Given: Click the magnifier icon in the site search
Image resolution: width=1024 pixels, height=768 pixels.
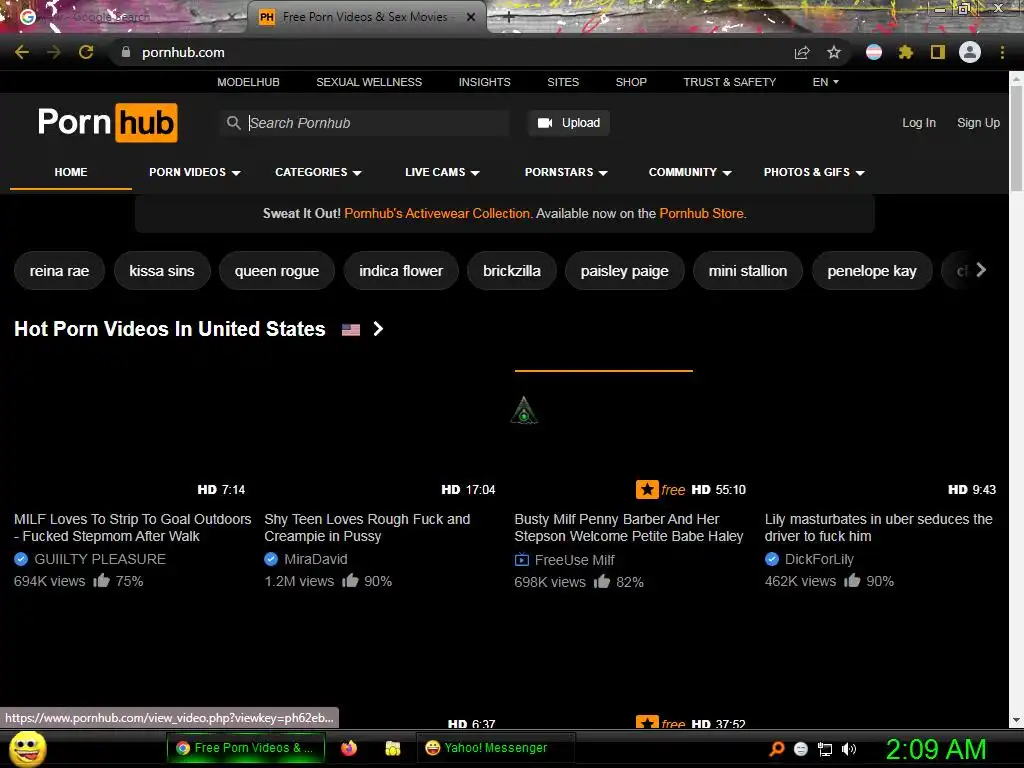Looking at the screenshot, I should [233, 123].
